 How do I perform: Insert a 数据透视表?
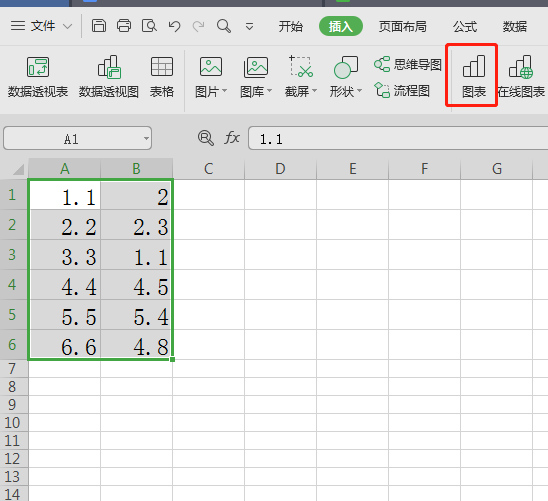pos(38,77)
